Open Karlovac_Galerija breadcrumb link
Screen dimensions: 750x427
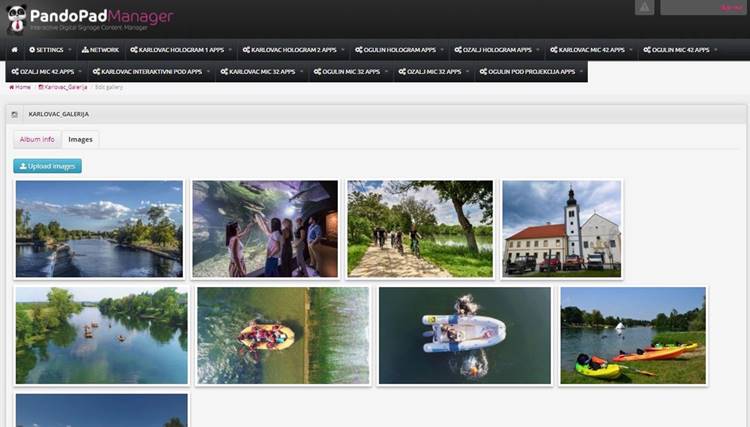coord(63,87)
